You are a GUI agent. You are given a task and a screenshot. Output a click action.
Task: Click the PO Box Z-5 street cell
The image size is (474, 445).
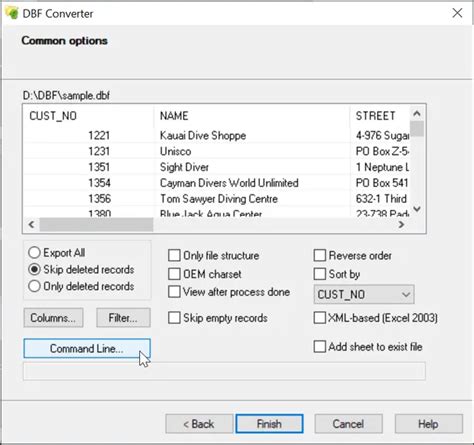point(382,151)
